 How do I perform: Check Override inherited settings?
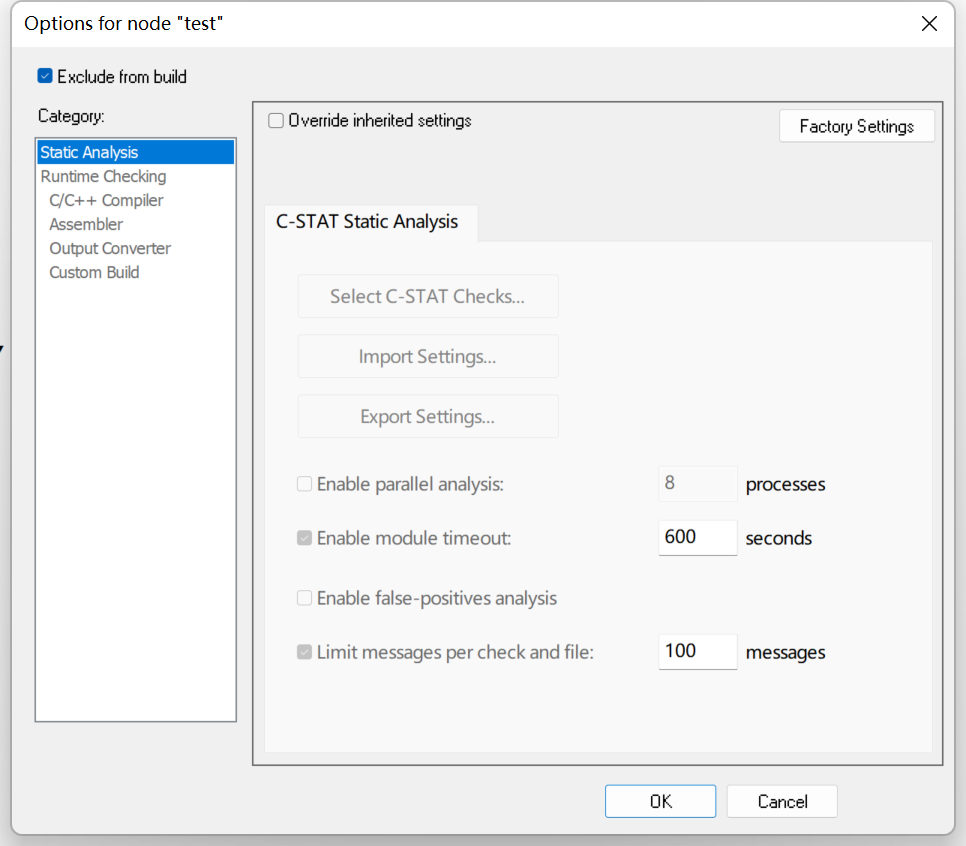pyautogui.click(x=276, y=120)
